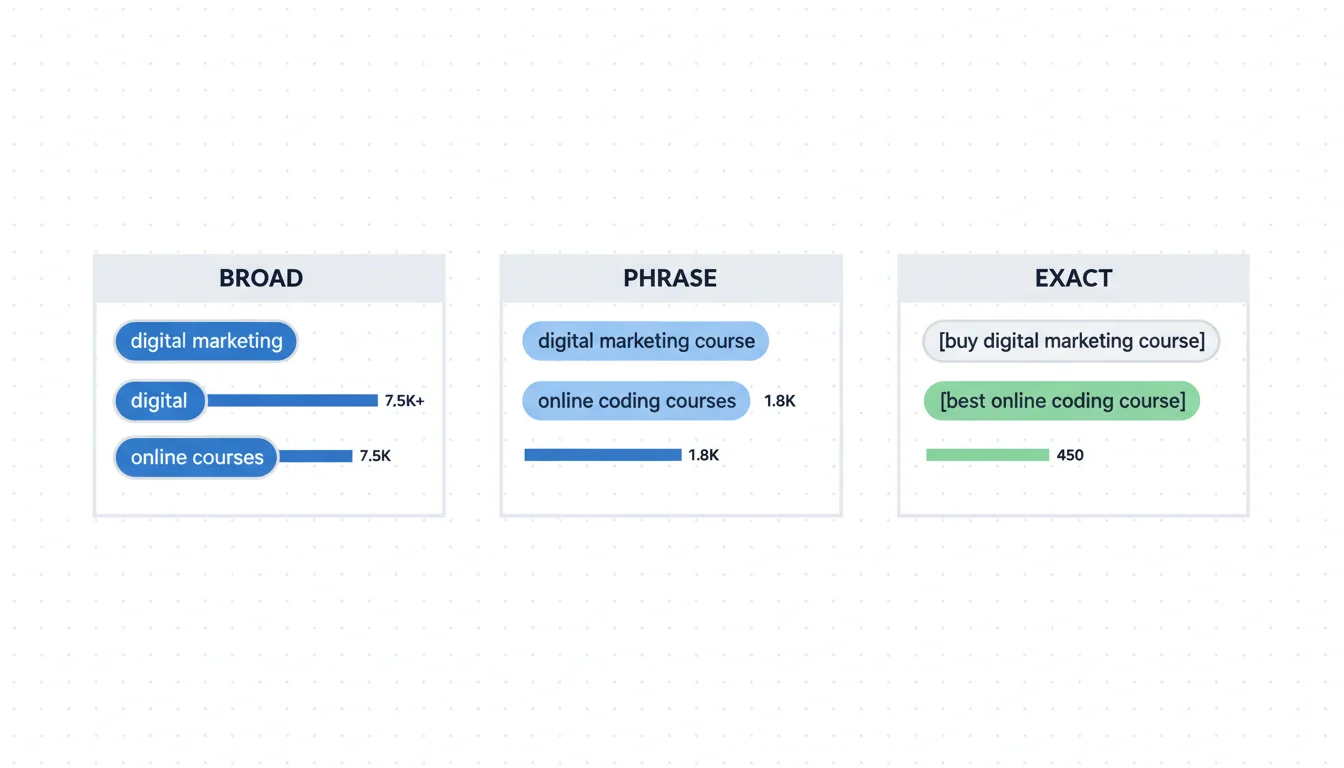Click the 7.5K value next to online courses bar
1344x768 pixels.
click(x=375, y=456)
